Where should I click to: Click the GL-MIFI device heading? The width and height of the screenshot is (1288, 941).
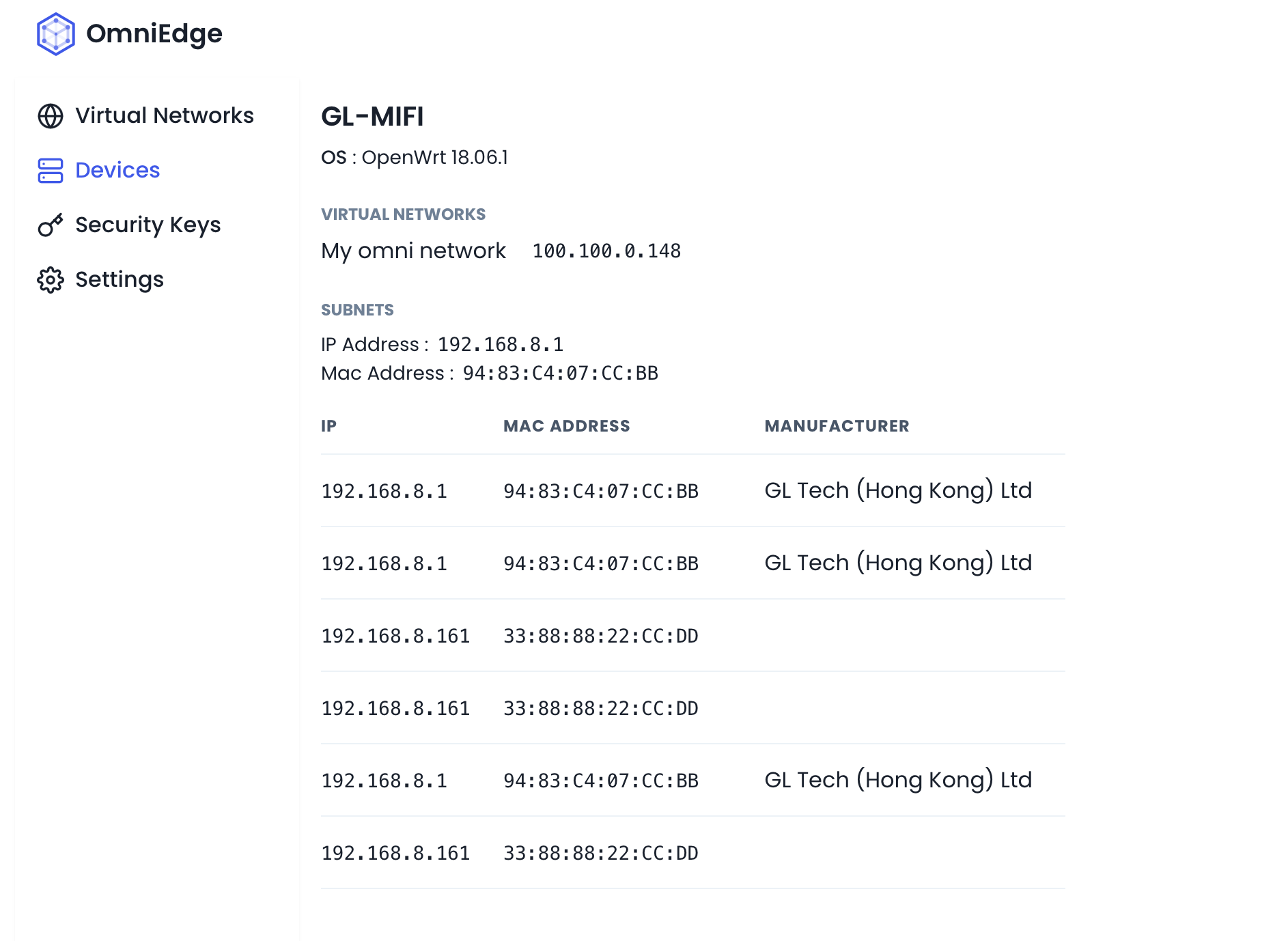tap(372, 117)
